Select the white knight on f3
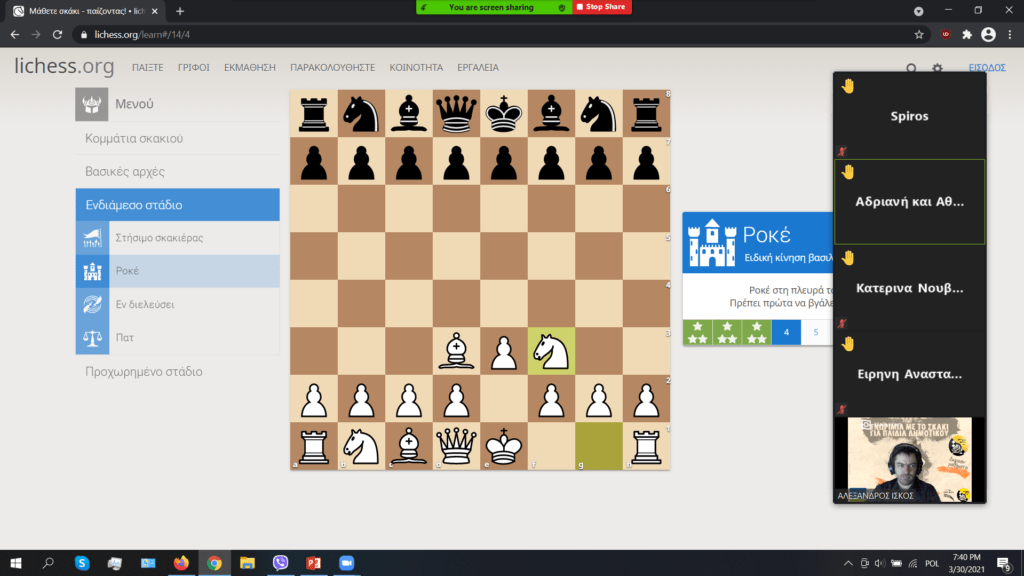This screenshot has width=1024, height=576. [x=552, y=351]
